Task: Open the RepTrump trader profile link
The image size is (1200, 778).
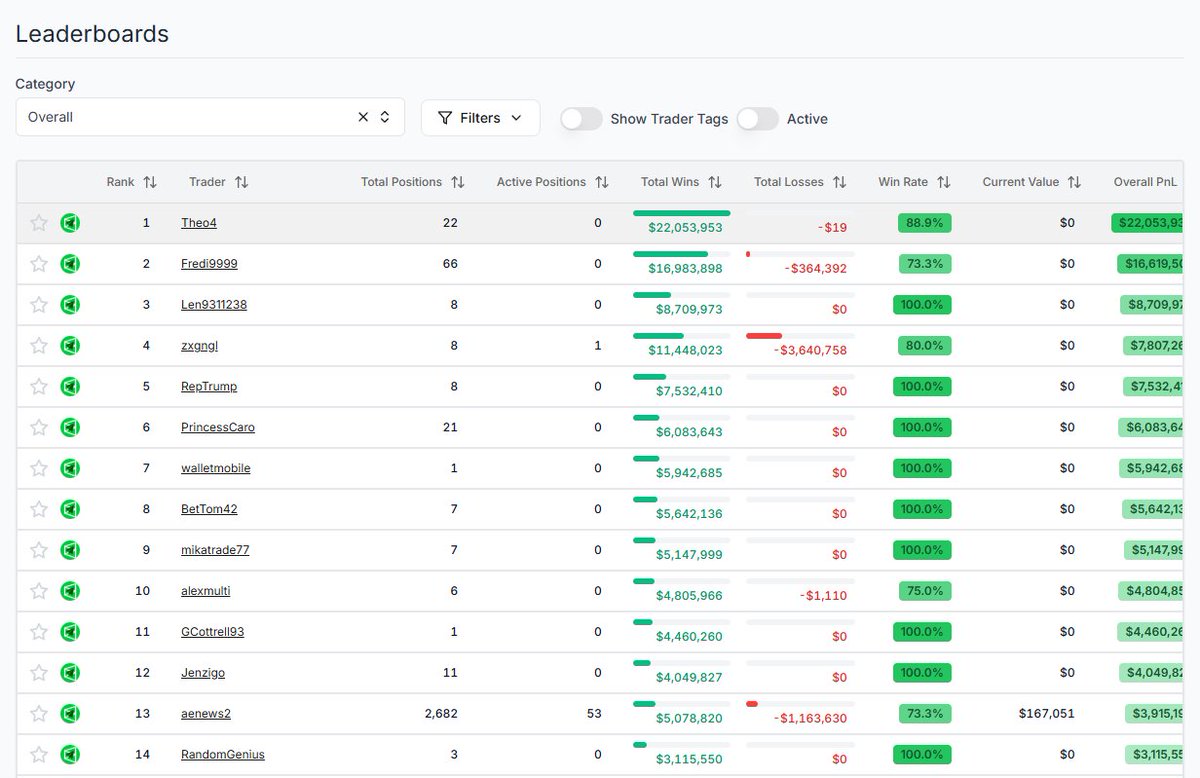Action: pyautogui.click(x=209, y=386)
